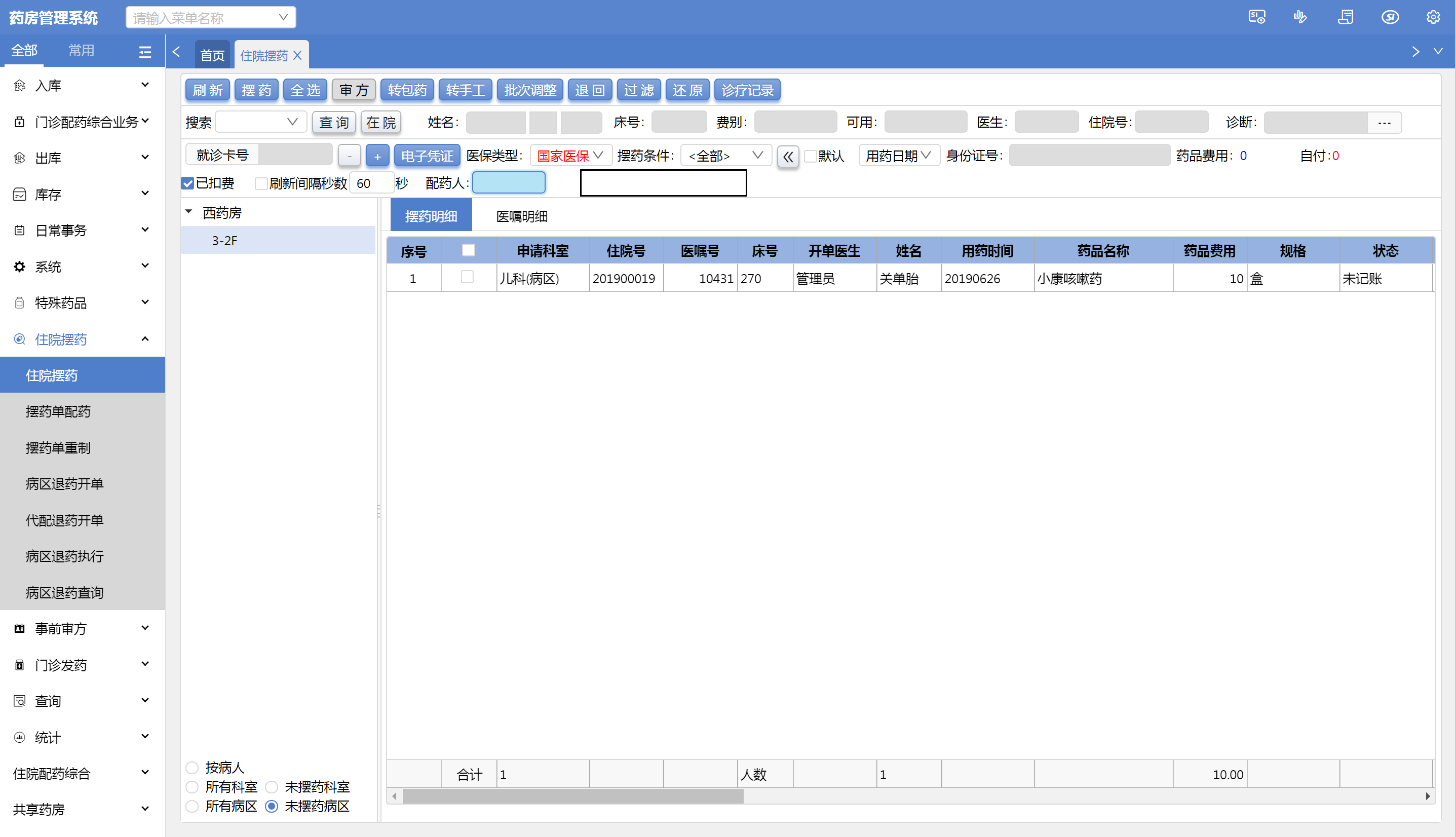The height and width of the screenshot is (837, 1456).
Task: Collapse sidebar using the hamburger menu icon
Action: [x=145, y=52]
